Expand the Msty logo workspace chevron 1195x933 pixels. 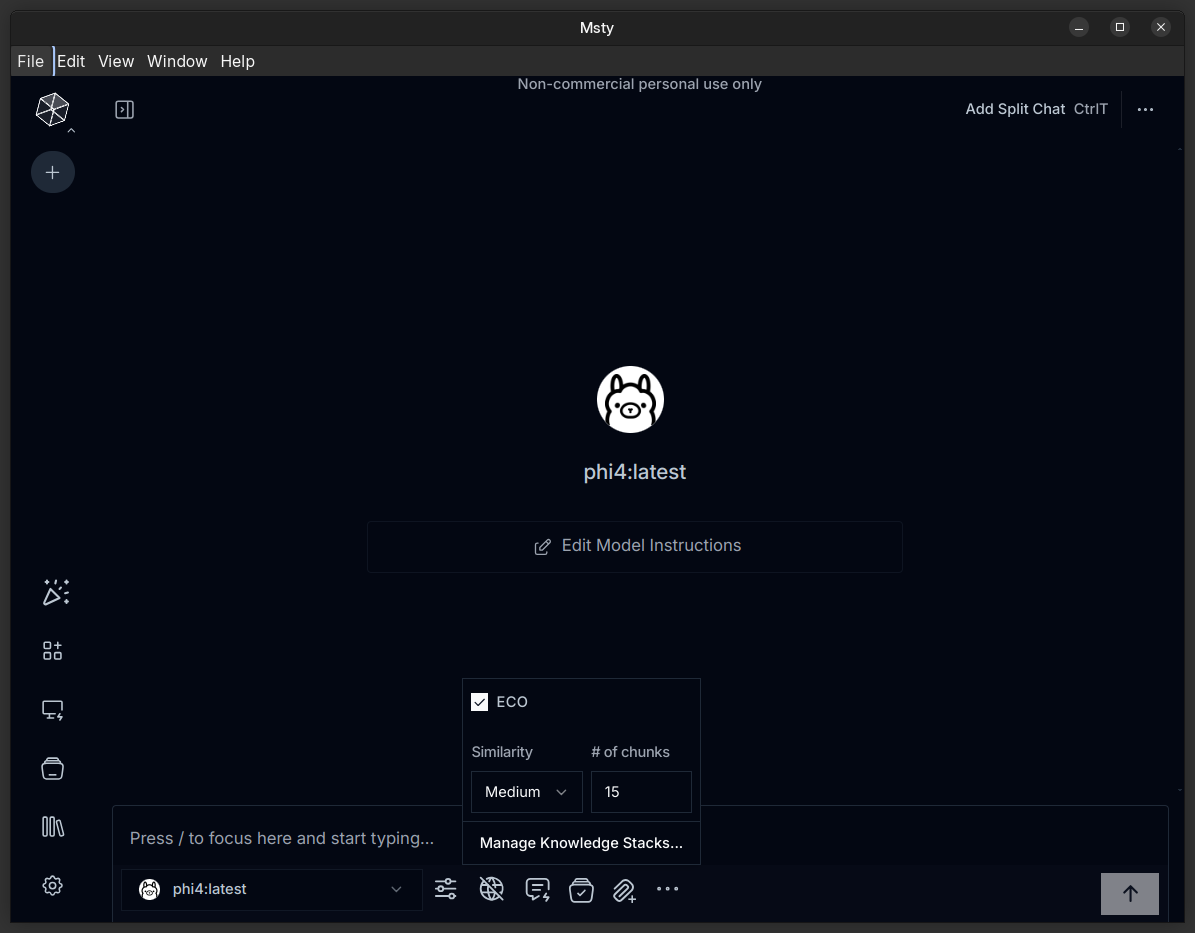tap(71, 130)
